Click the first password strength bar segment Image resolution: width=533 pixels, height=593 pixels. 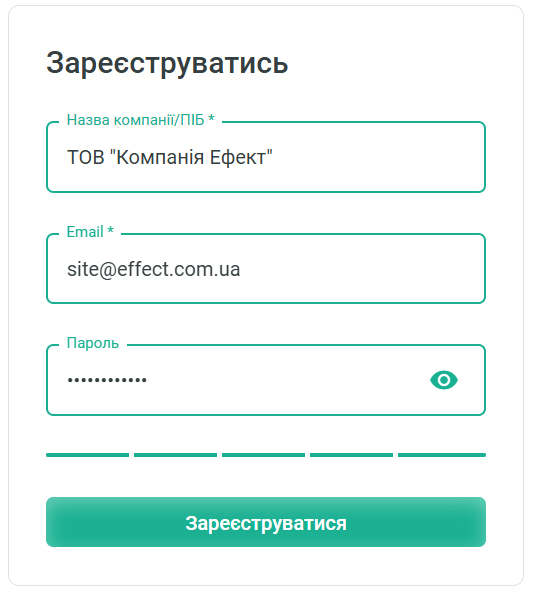[x=87, y=455]
